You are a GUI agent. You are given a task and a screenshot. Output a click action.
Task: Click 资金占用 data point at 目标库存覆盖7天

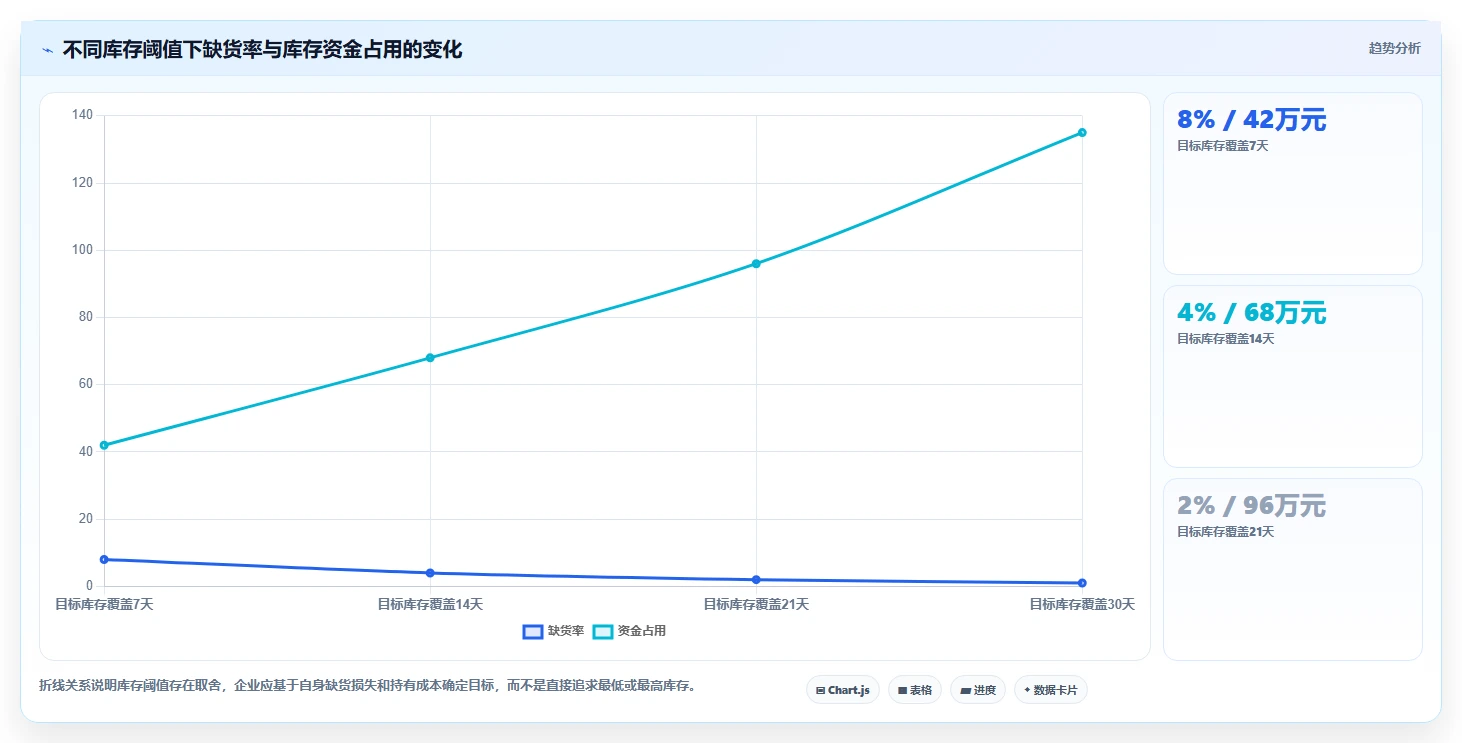point(104,445)
